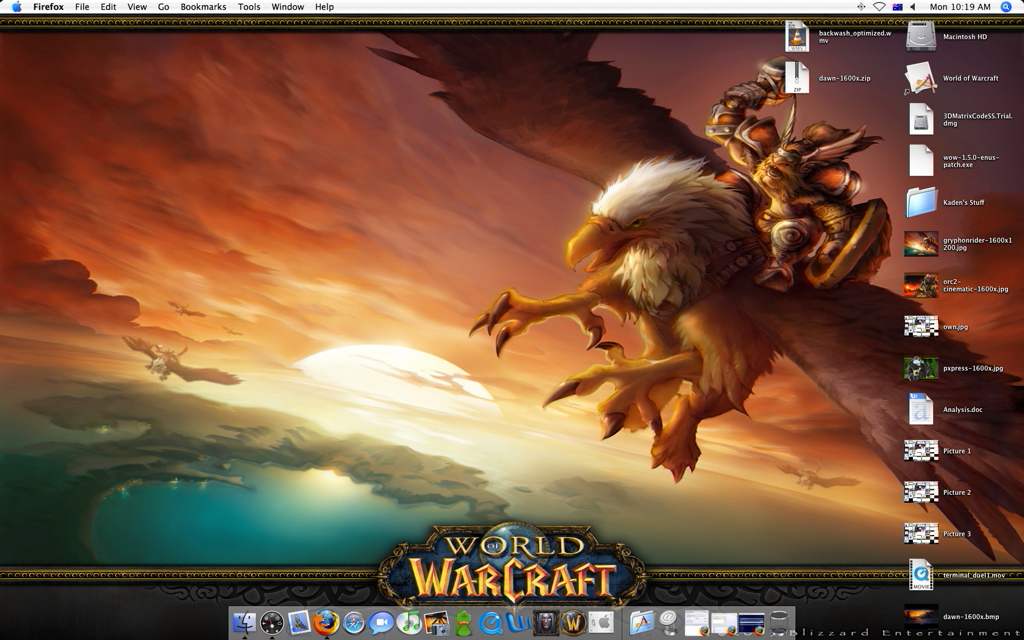Open the View menu
This screenshot has height=640, width=1024.
136,7
